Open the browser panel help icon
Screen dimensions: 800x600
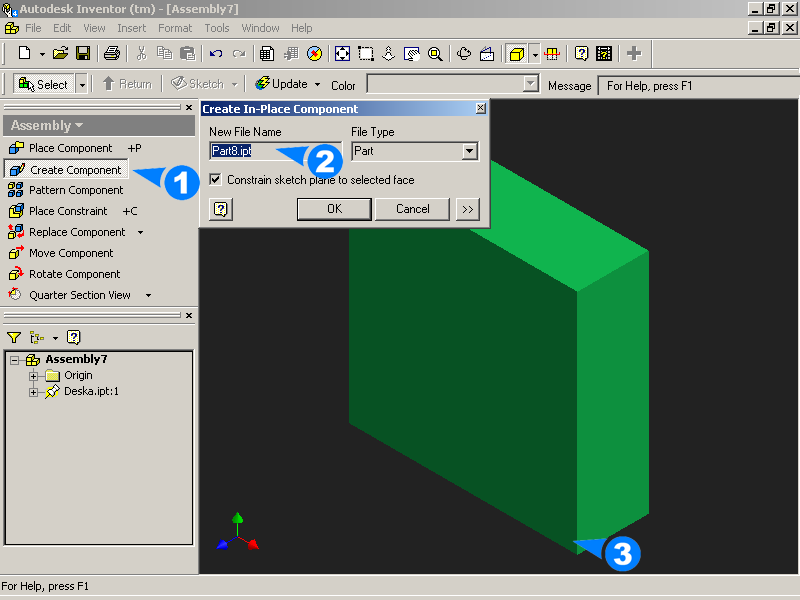[x=73, y=337]
